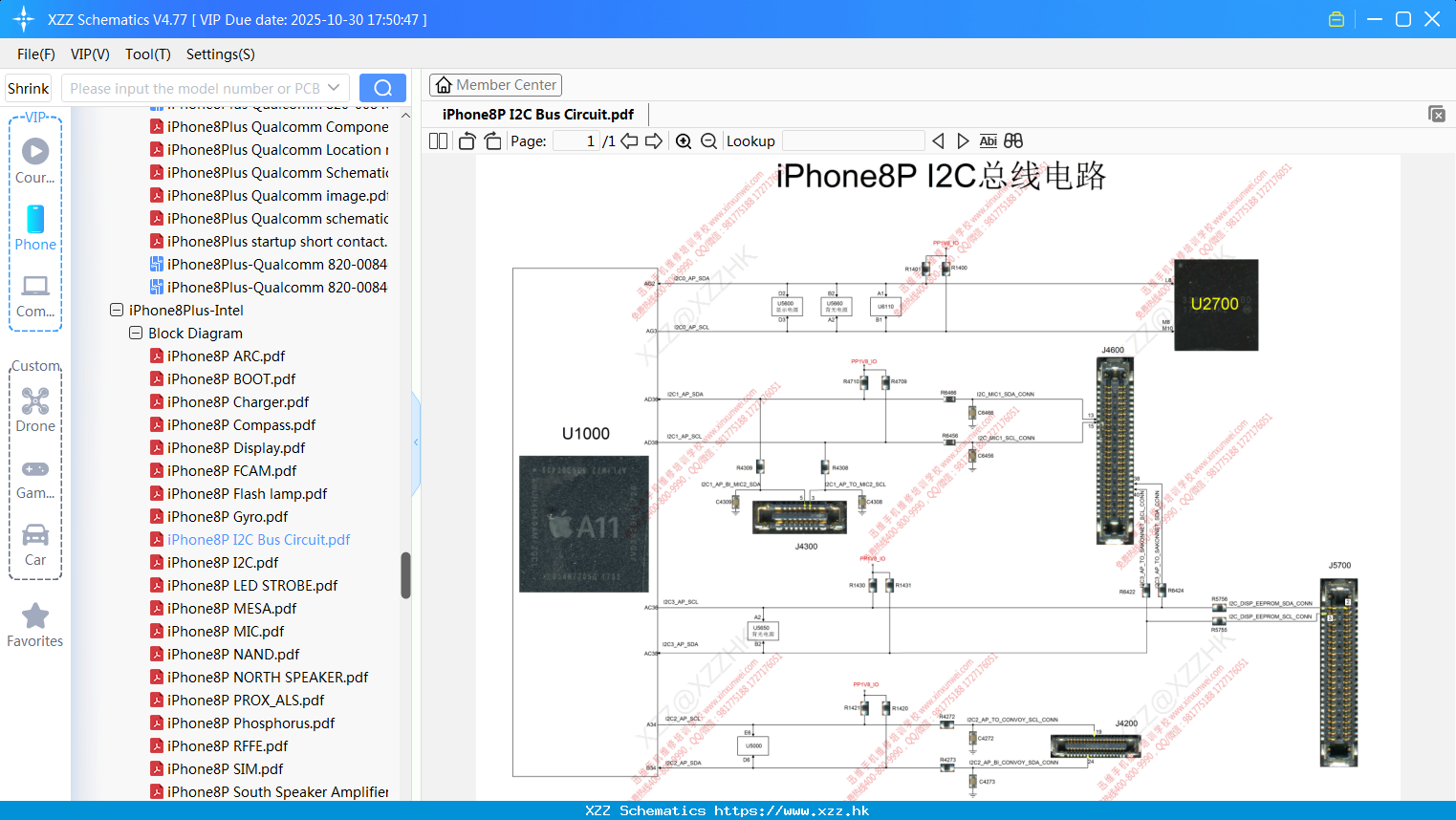Open the Member Center

click(x=495, y=85)
